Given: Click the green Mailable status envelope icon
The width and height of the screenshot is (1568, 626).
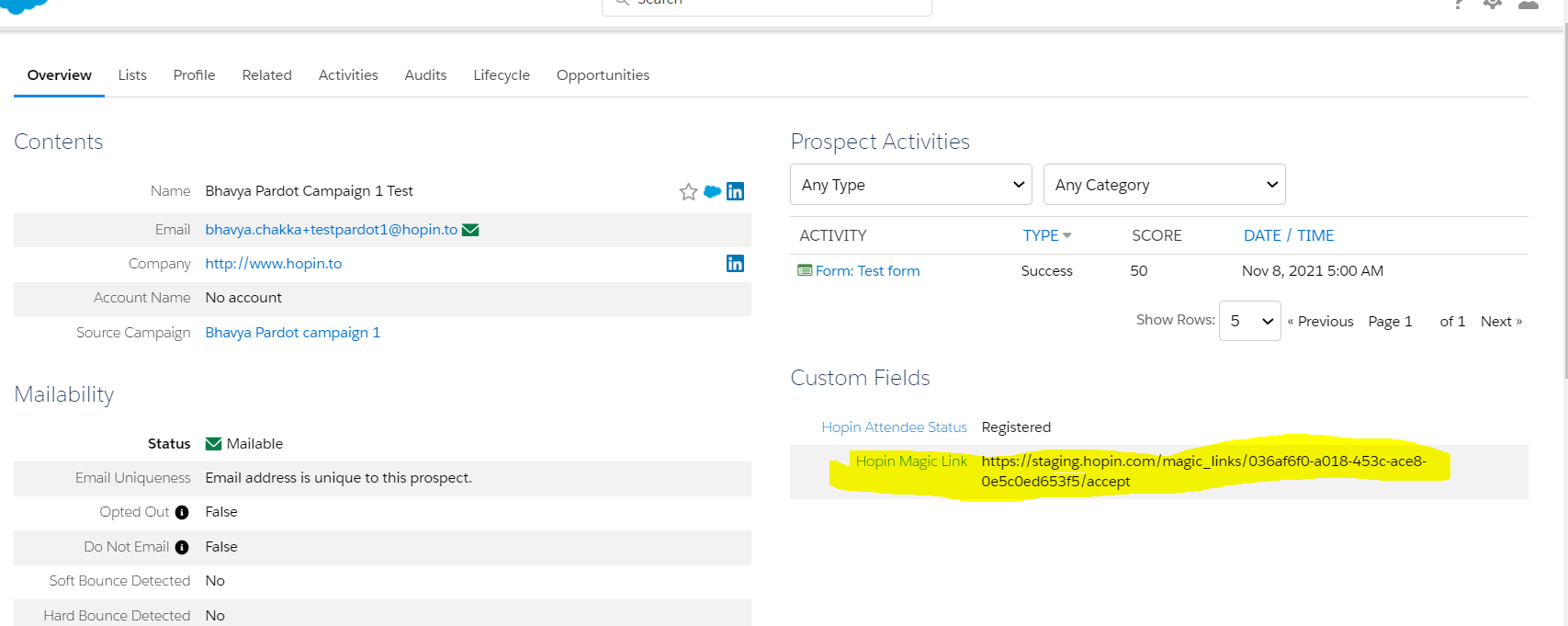Looking at the screenshot, I should [x=213, y=444].
